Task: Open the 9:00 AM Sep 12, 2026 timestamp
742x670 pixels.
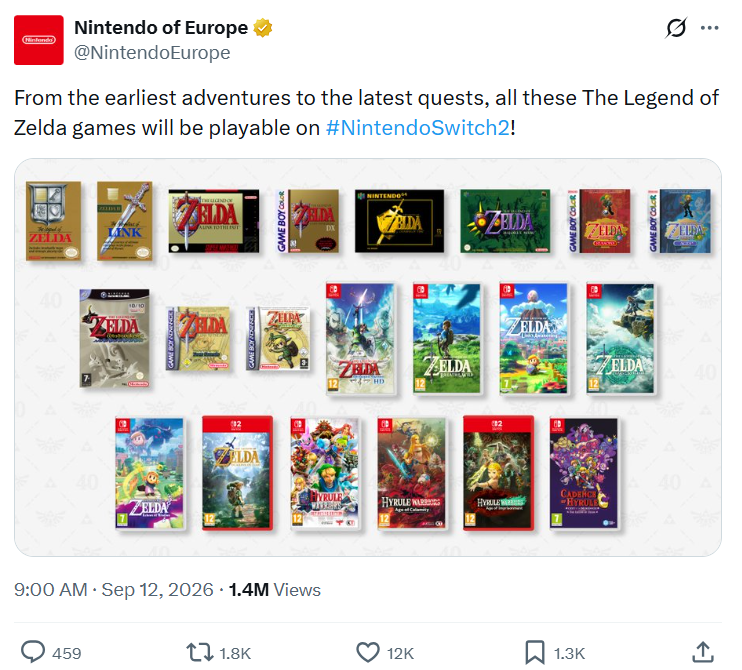Action: click(x=114, y=590)
